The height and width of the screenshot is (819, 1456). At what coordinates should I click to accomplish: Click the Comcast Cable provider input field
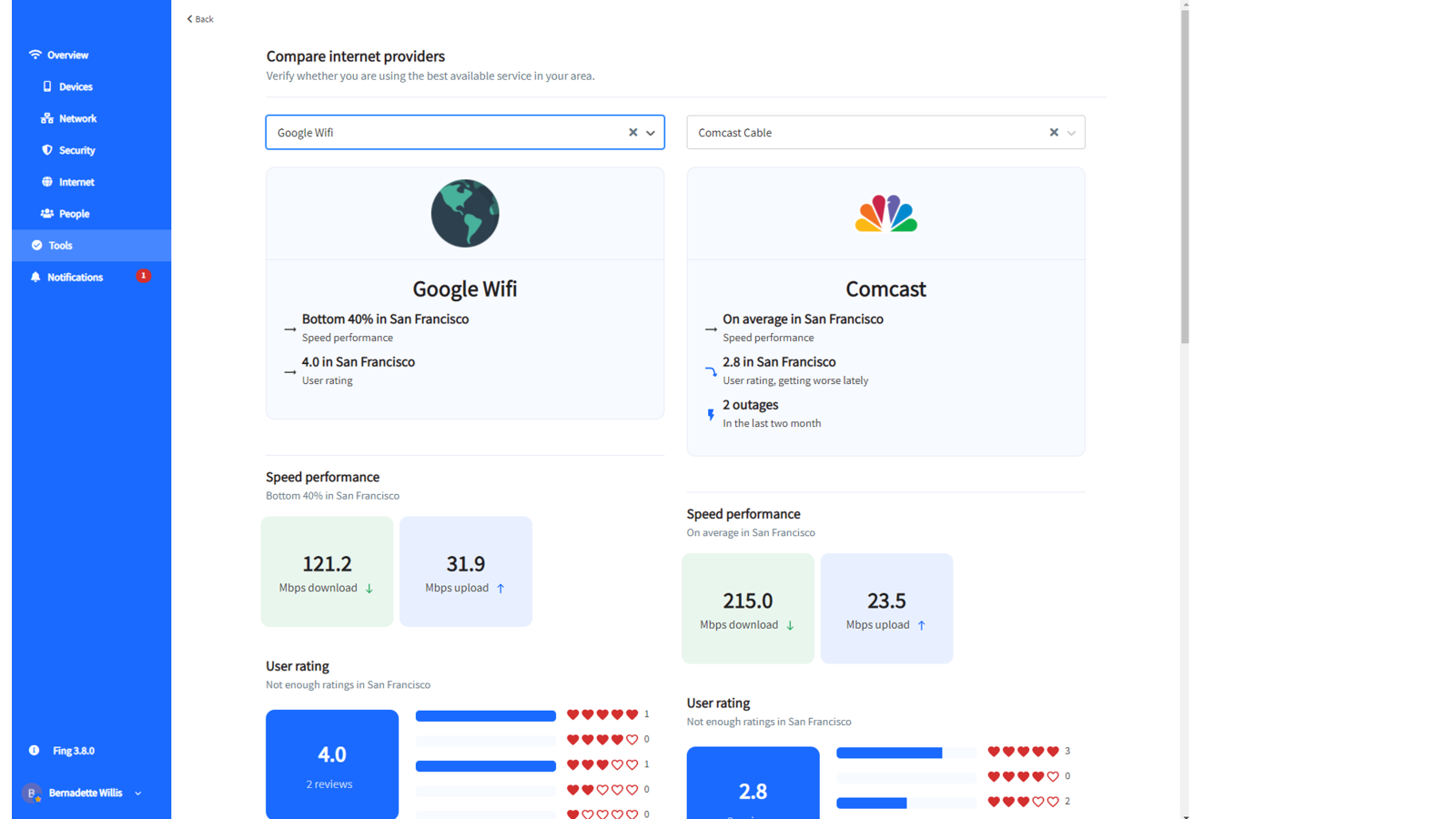[x=885, y=133]
